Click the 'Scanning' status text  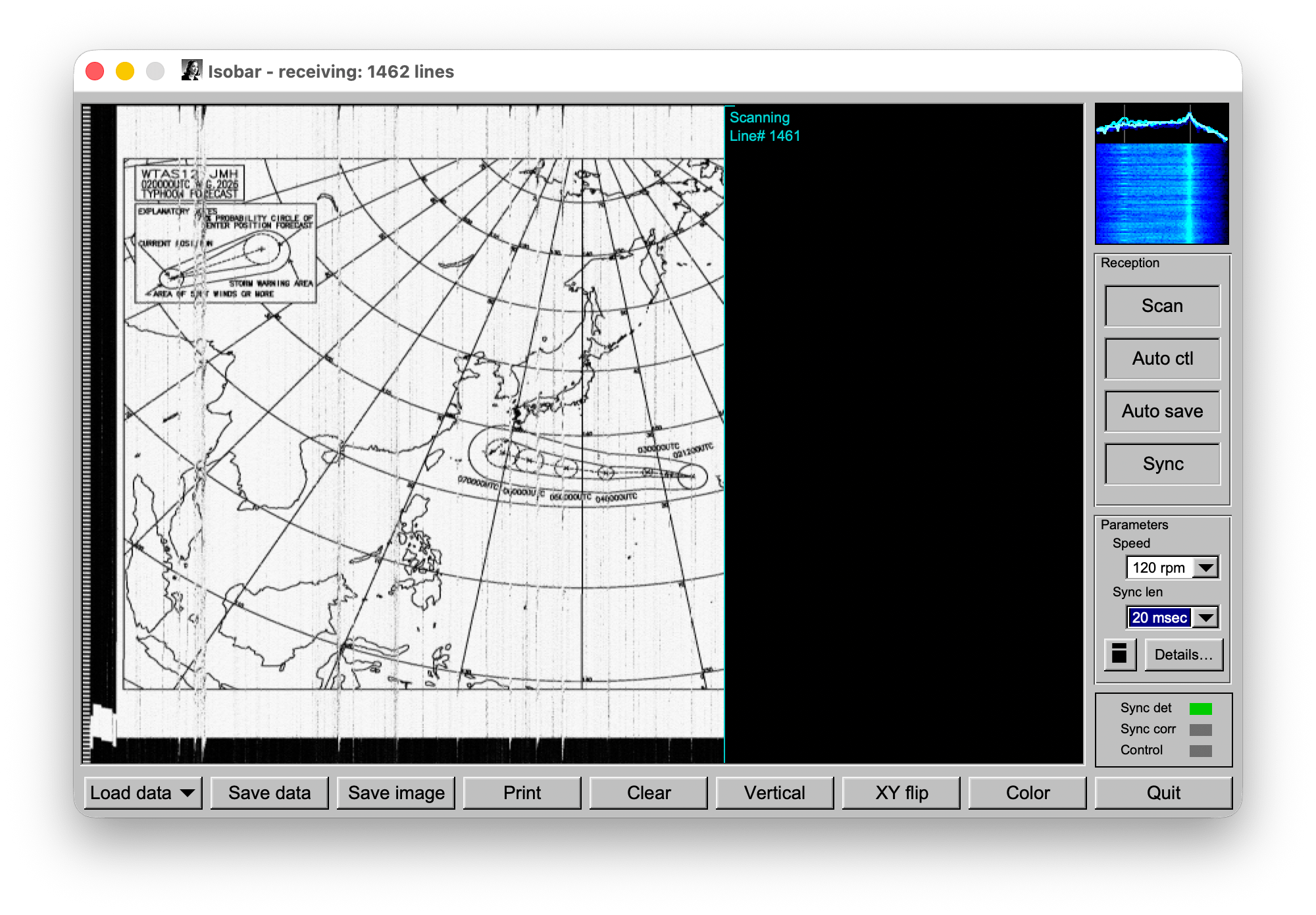pyautogui.click(x=759, y=117)
